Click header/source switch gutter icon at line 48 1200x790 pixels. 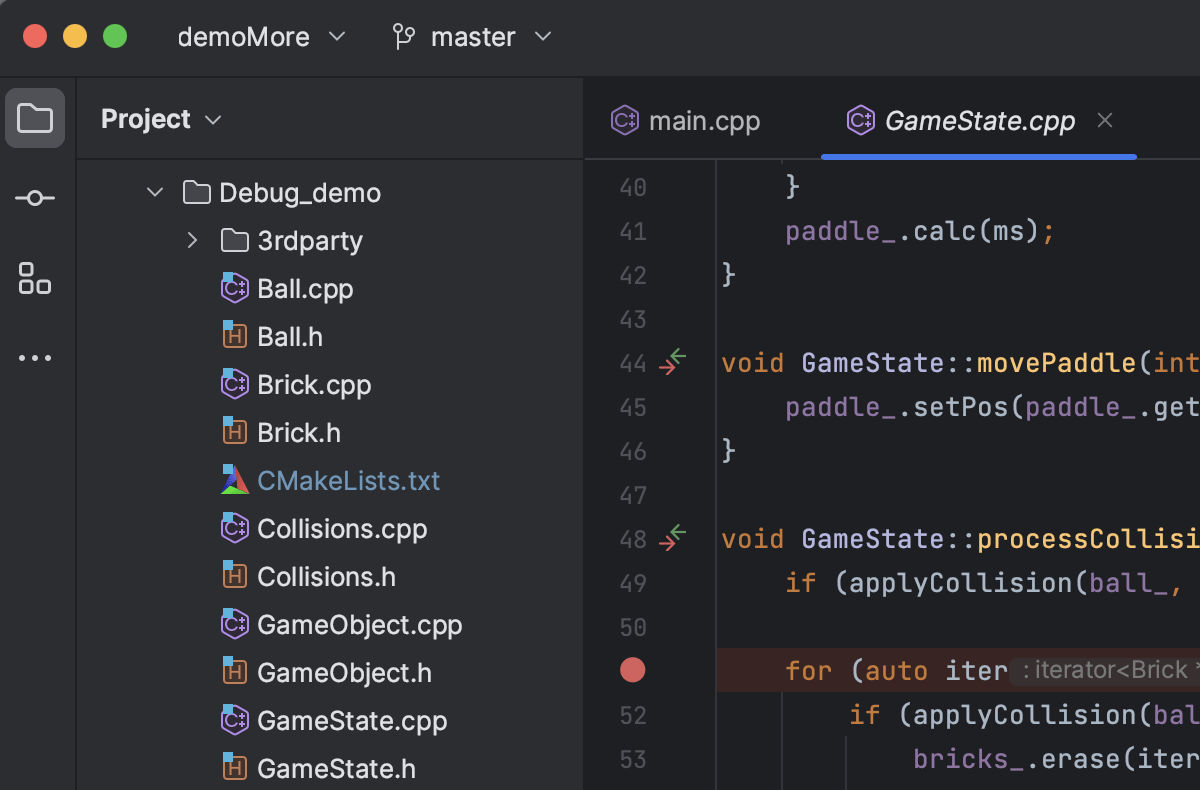[x=673, y=538]
